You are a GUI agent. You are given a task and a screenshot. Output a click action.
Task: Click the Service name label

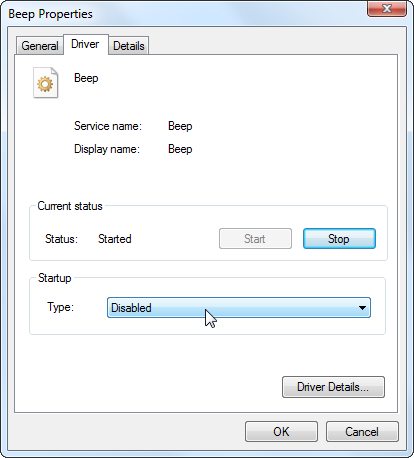pos(108,126)
